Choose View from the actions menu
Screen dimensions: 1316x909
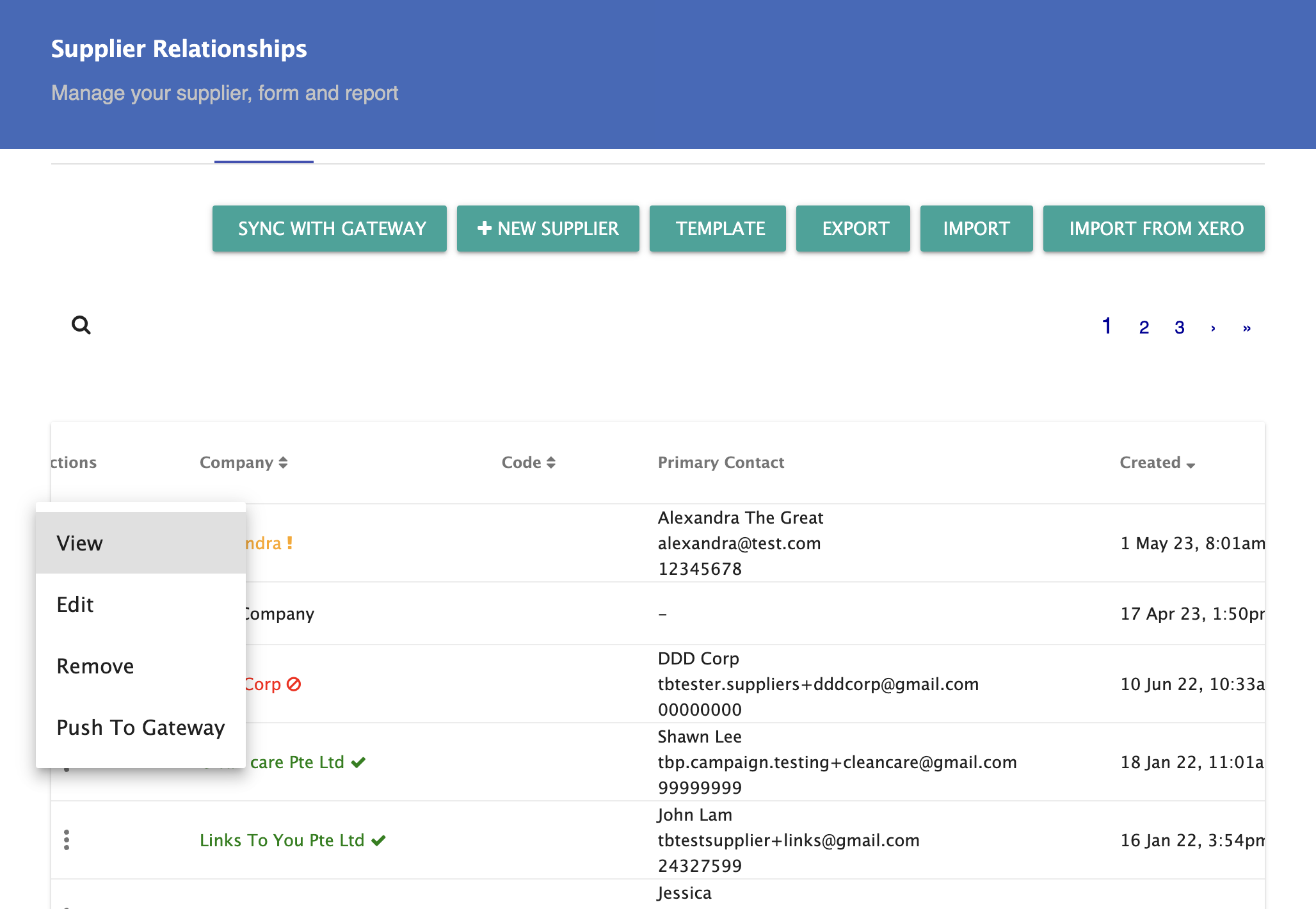tap(141, 543)
